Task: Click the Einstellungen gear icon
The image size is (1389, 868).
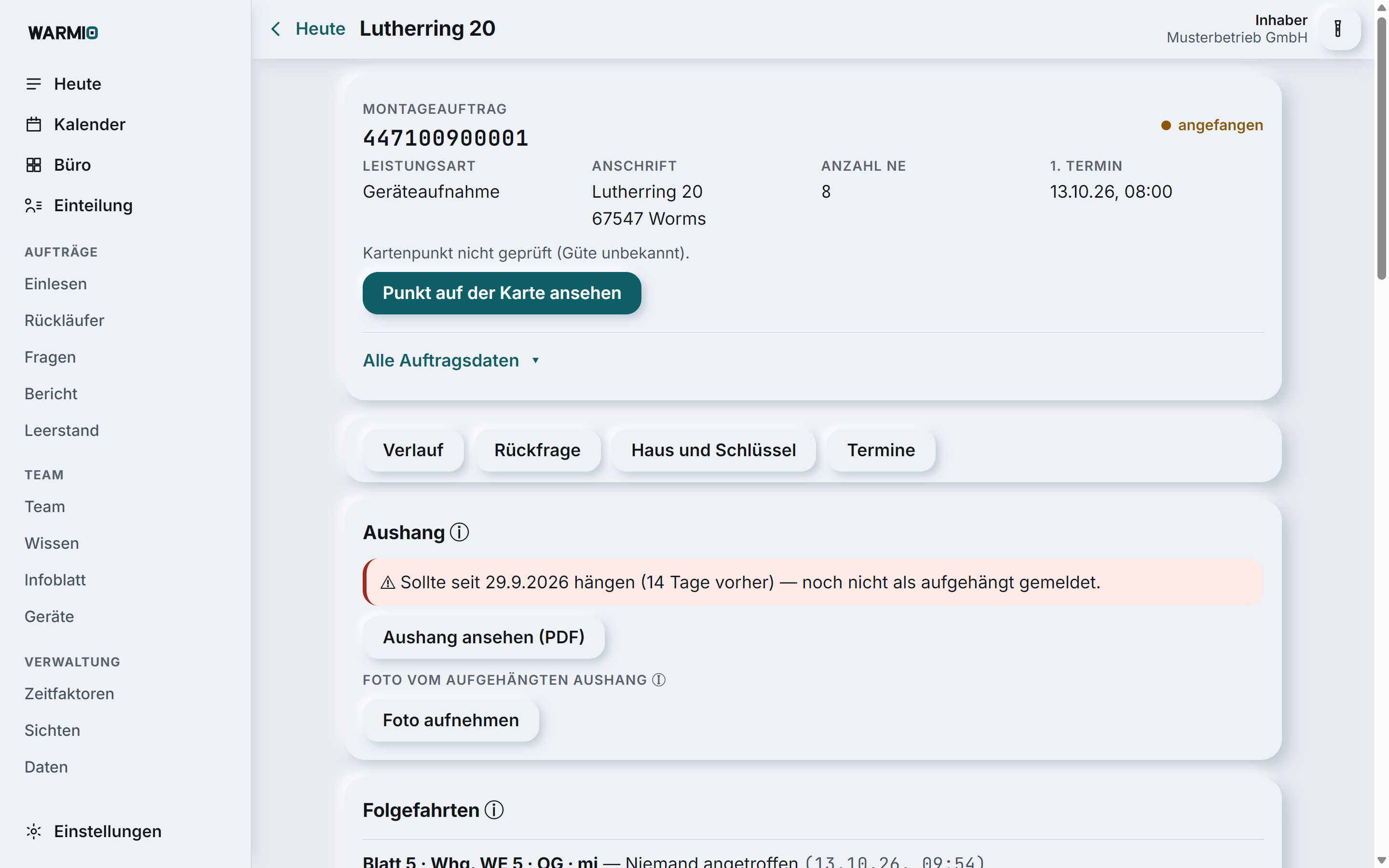Action: [34, 831]
